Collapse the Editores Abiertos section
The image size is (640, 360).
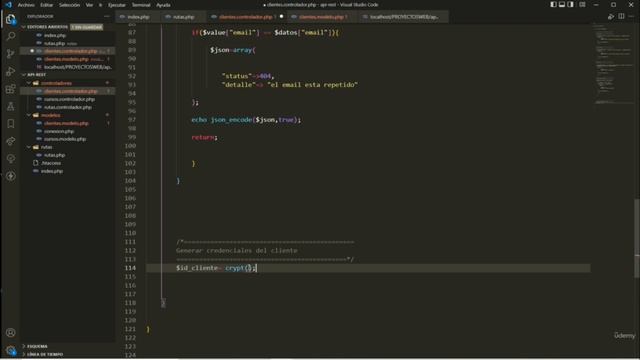(24, 27)
